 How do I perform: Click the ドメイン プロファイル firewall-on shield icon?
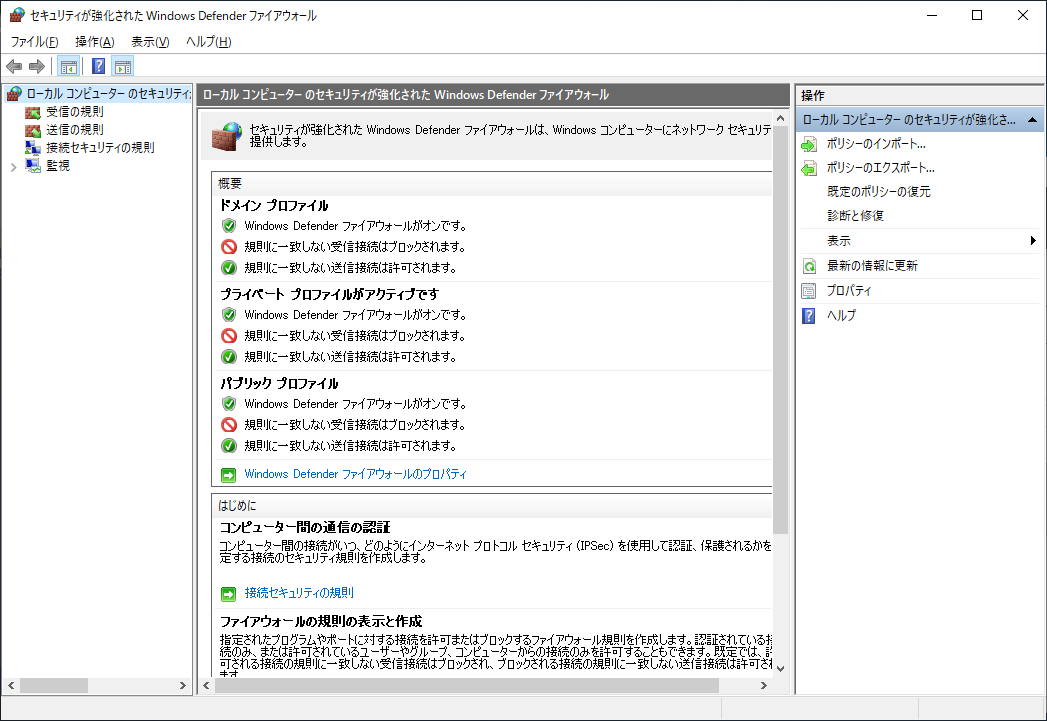[x=229, y=226]
